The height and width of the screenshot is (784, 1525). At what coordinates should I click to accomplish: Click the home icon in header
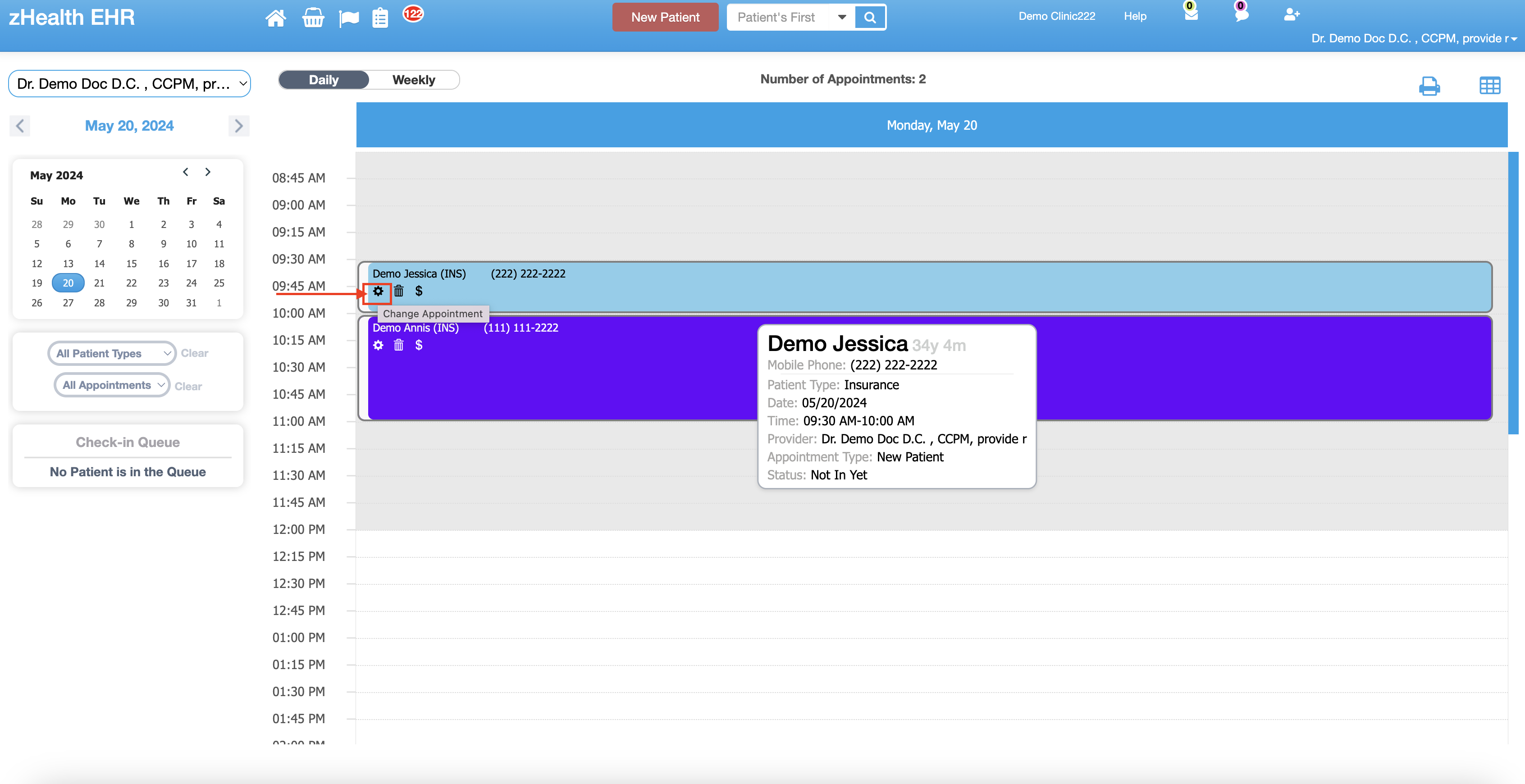275,18
